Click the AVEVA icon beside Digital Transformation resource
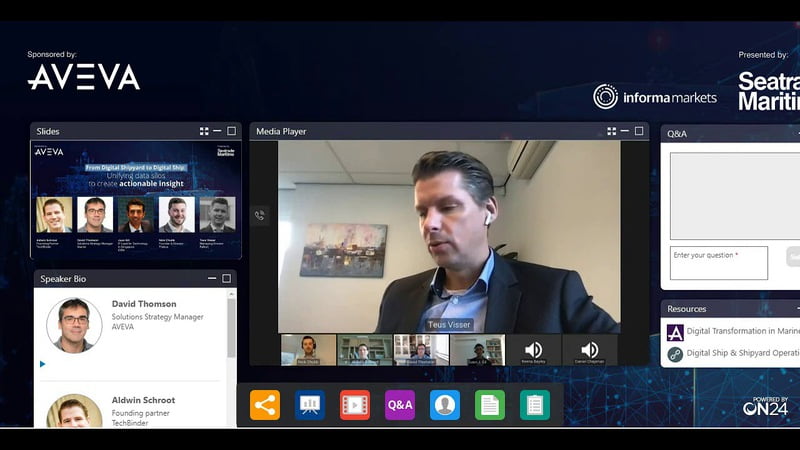The height and width of the screenshot is (450, 800). coord(675,333)
